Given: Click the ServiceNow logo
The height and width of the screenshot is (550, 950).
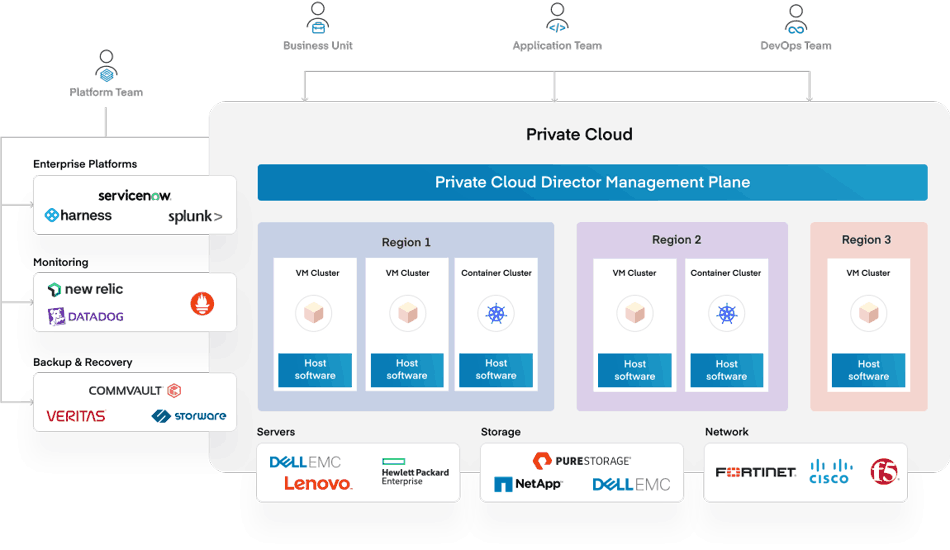Looking at the screenshot, I should [x=135, y=196].
